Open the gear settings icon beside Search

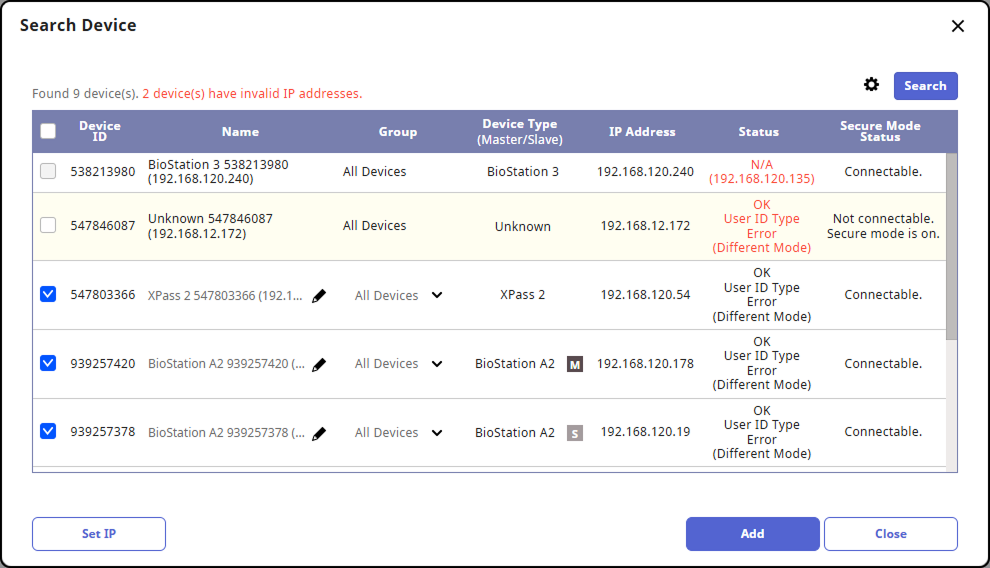point(871,85)
